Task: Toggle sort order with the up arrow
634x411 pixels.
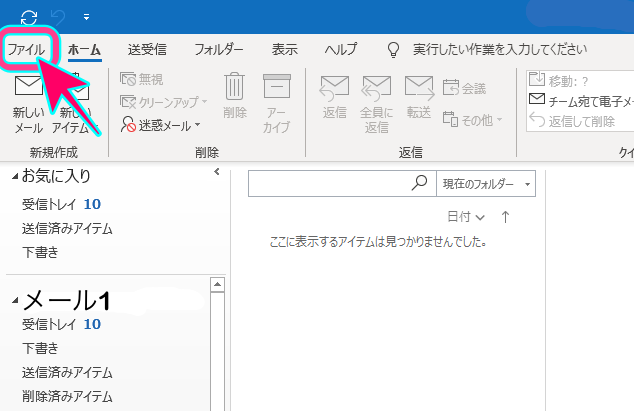Action: 505,217
